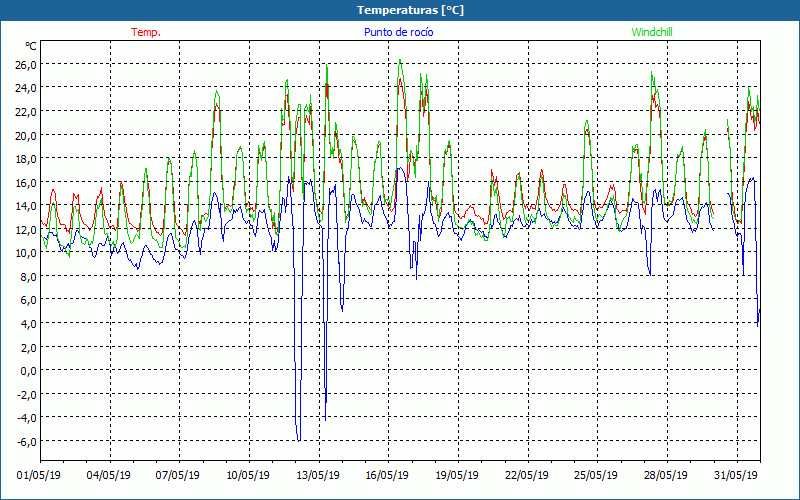Click the 07/05/19 date label
This screenshot has height=500, width=800.
point(178,476)
